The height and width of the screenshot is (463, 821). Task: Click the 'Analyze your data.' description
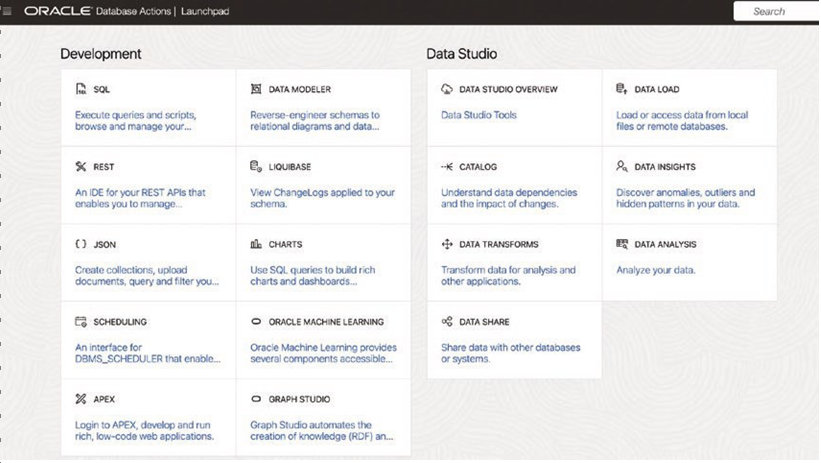point(656,270)
